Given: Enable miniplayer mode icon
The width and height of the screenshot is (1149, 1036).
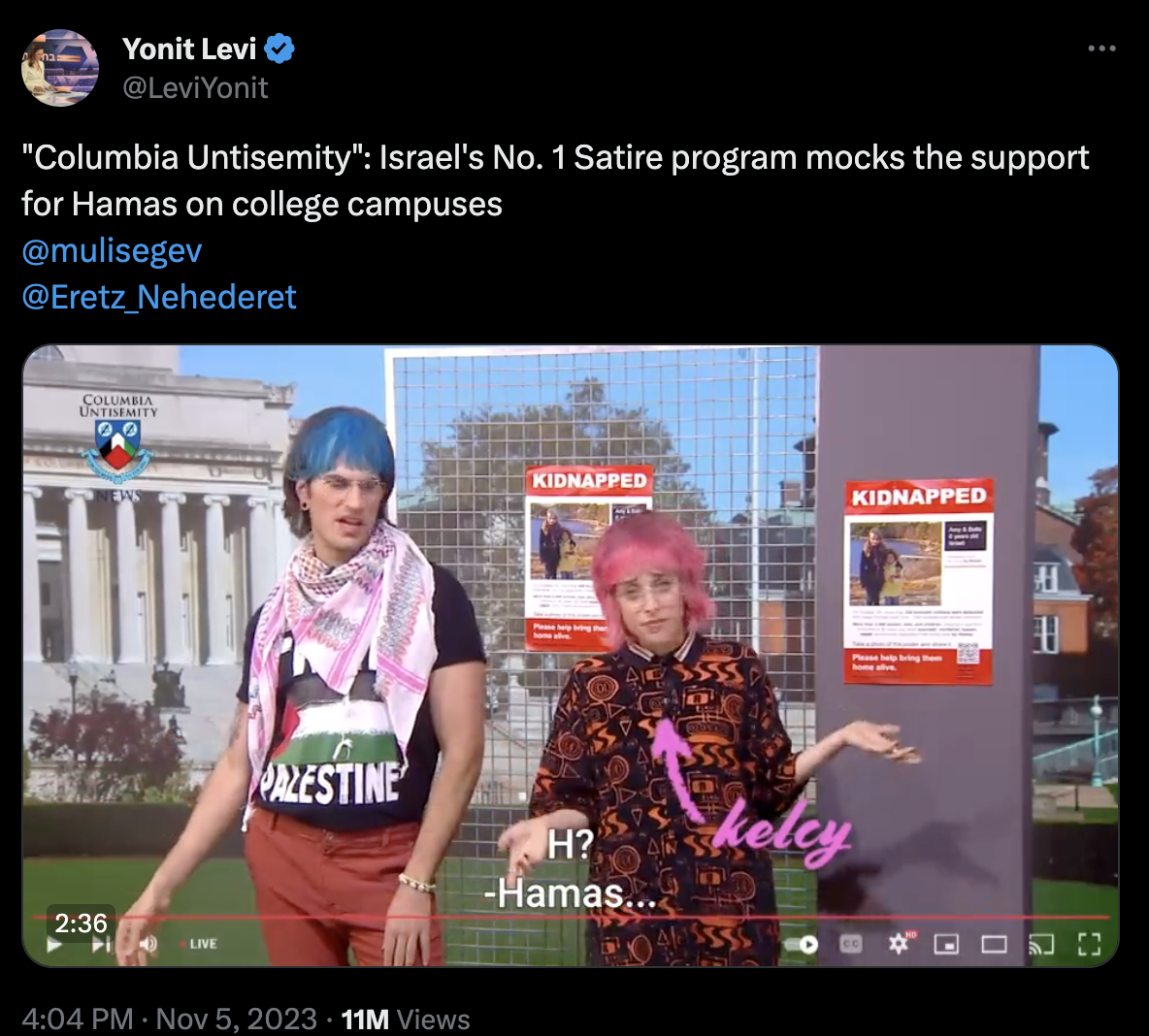Looking at the screenshot, I should (x=946, y=945).
